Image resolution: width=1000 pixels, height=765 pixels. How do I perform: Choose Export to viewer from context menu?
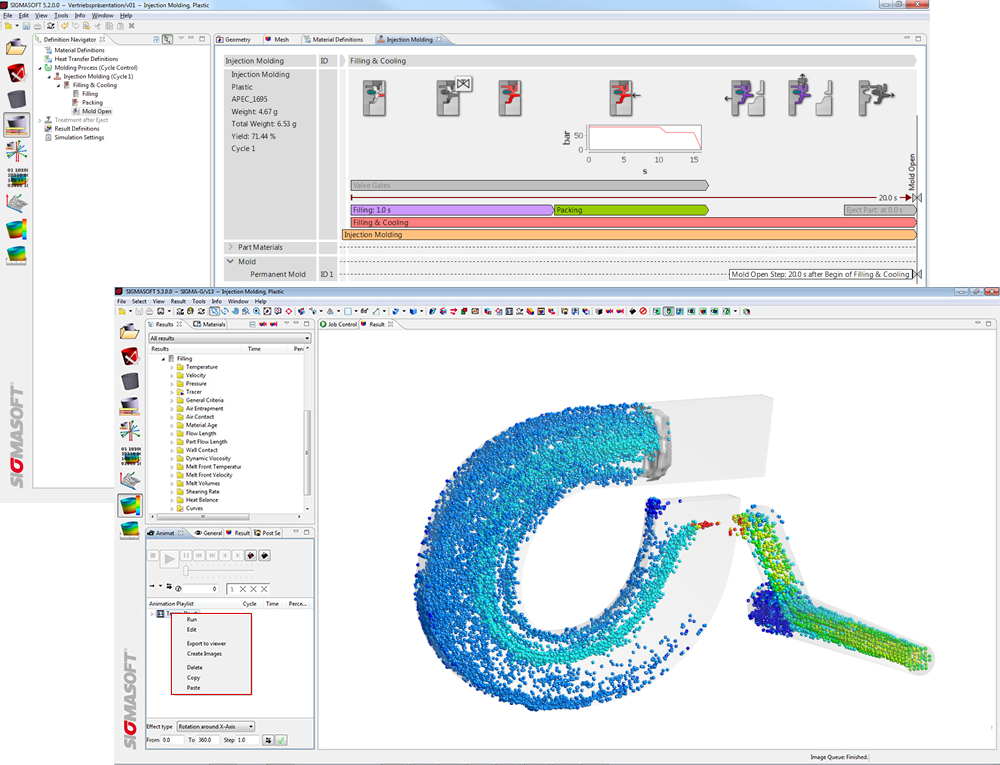[206, 643]
